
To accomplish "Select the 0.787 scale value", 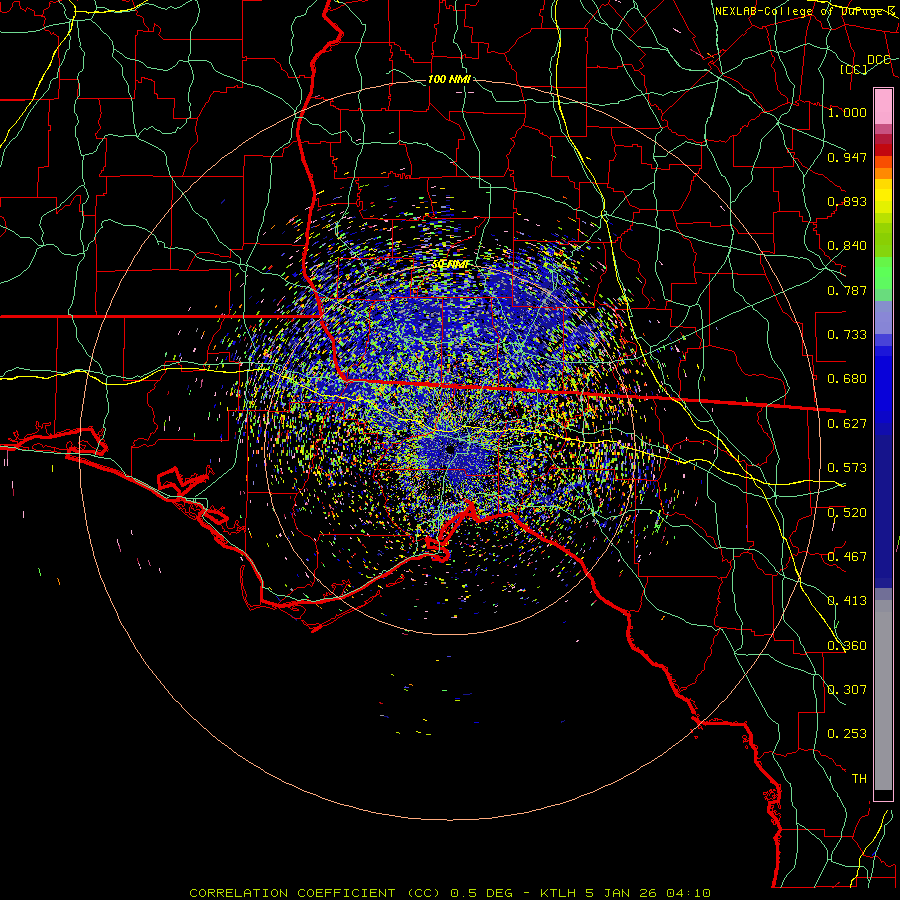I will [847, 290].
